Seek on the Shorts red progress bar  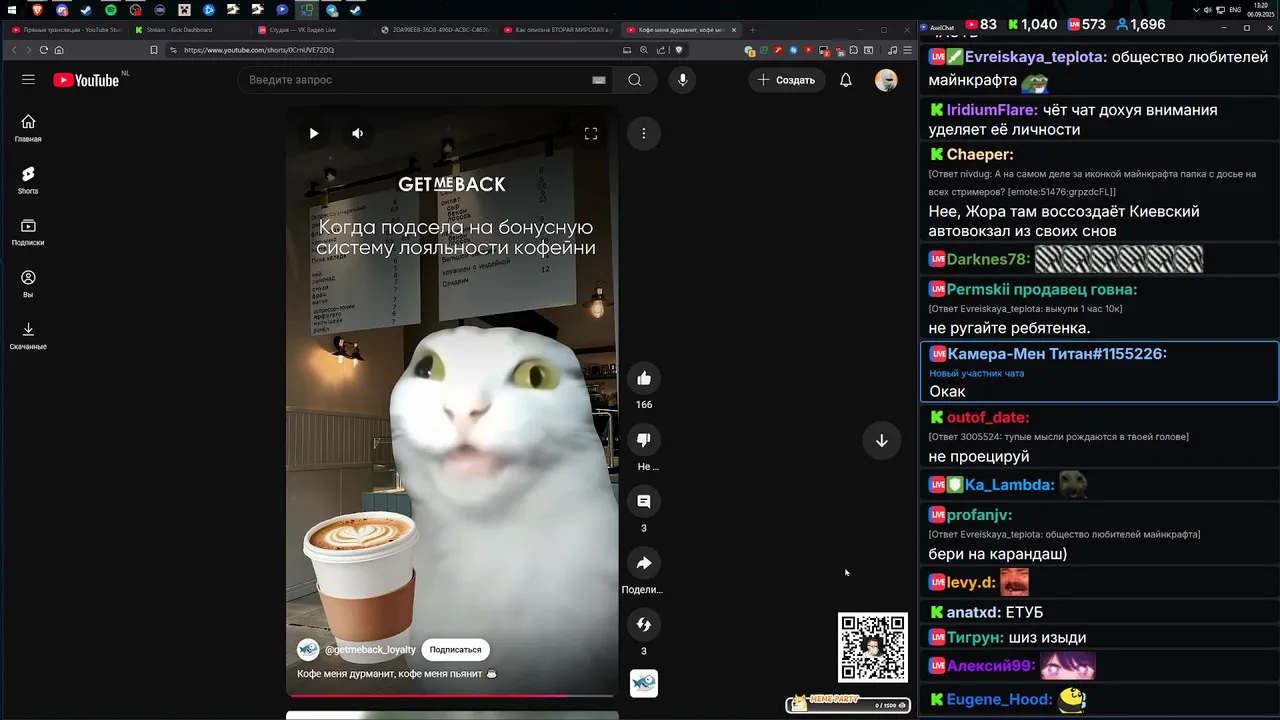pos(452,695)
